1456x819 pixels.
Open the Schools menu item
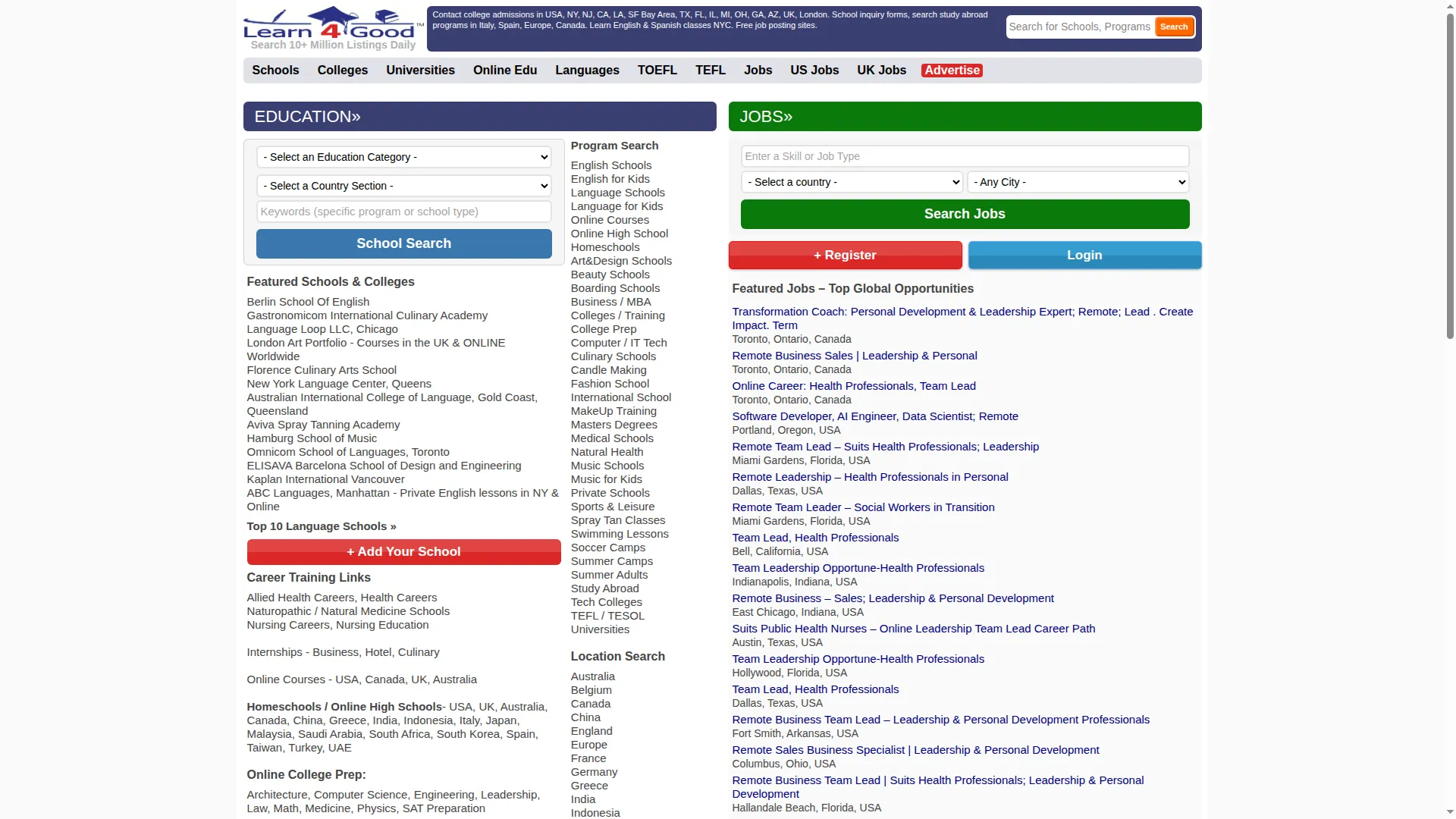pos(275,70)
